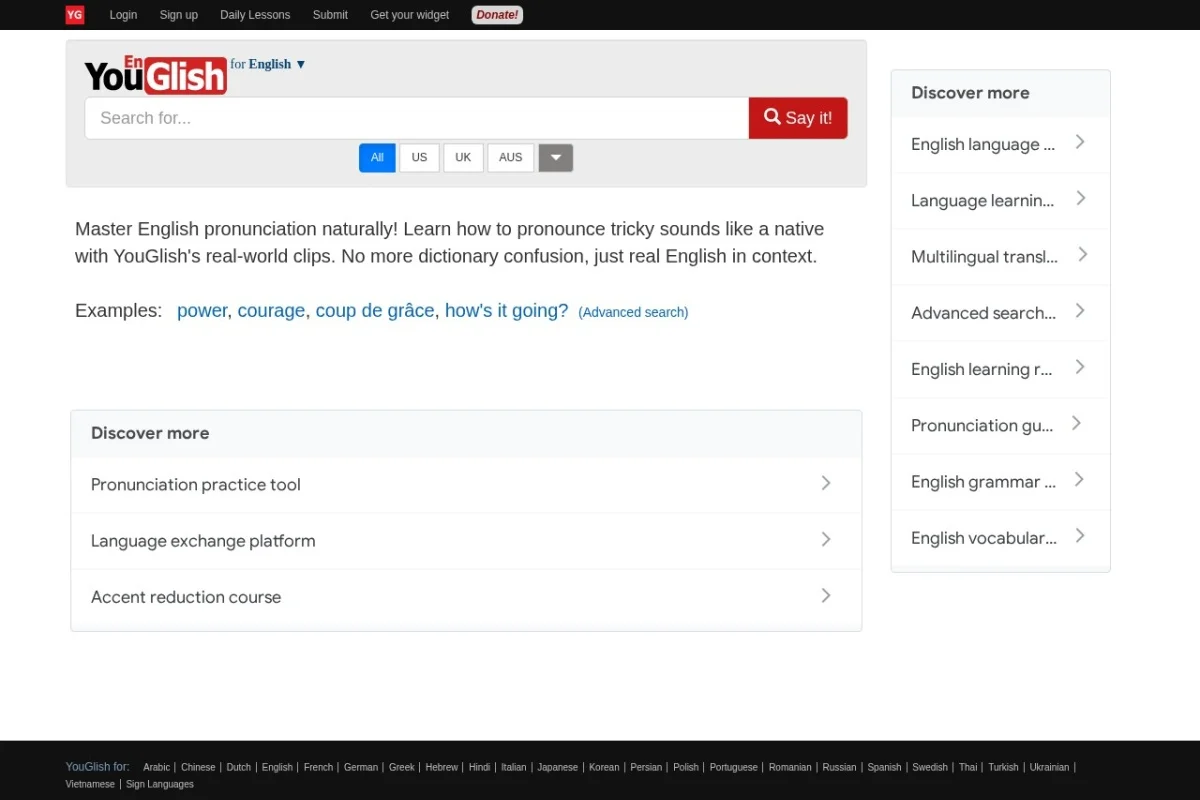Switch to YouGlish for Korean
Screen dimensions: 1200x800
coord(604,767)
